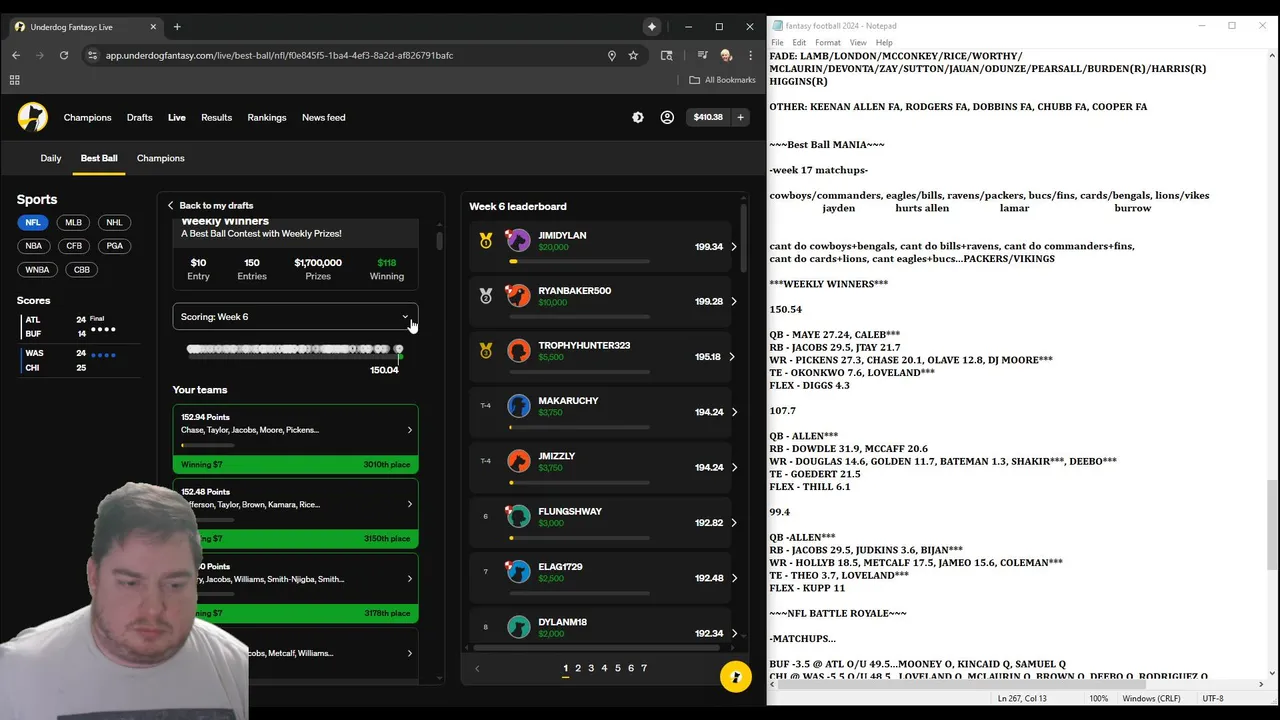The height and width of the screenshot is (720, 1280).
Task: Click first place gold medal icon
Action: click(486, 241)
